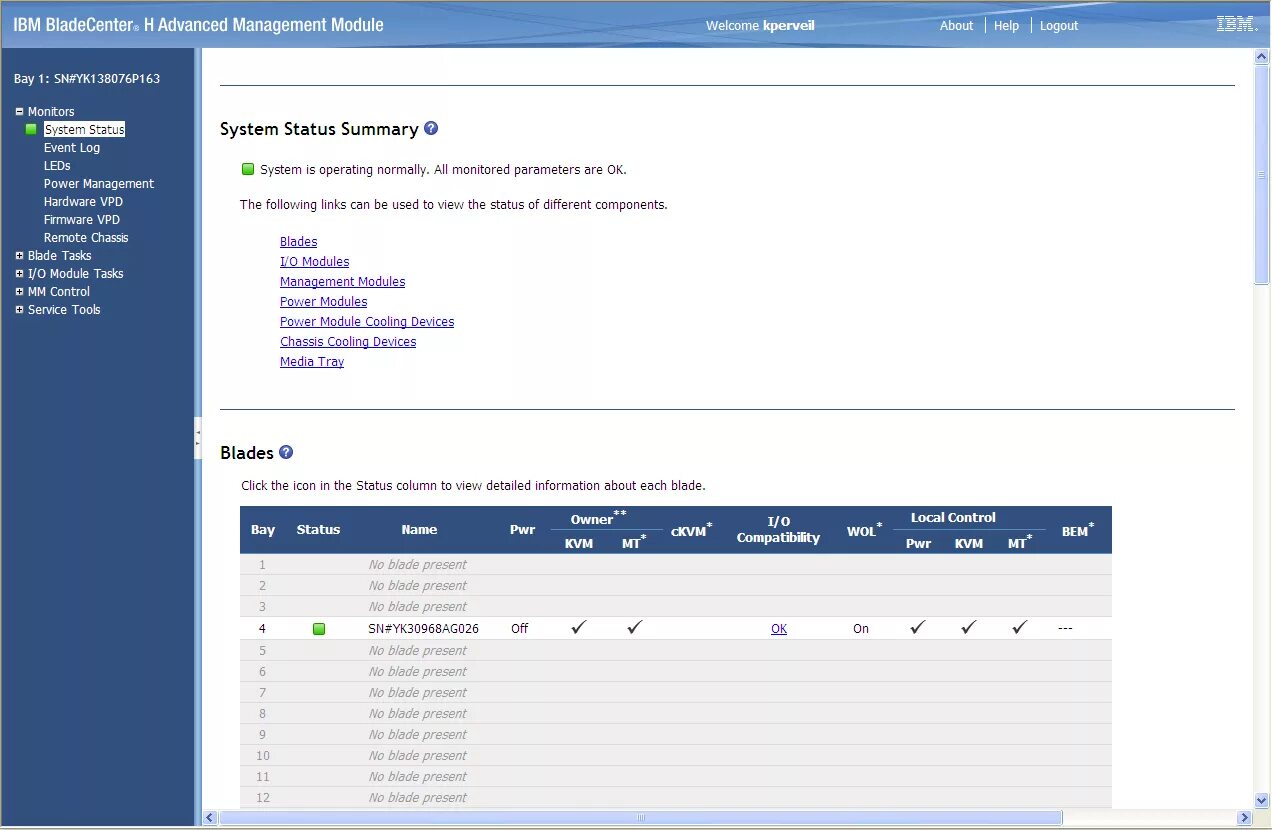
Task: Click vertical scrollbar up arrow
Action: click(x=1262, y=58)
